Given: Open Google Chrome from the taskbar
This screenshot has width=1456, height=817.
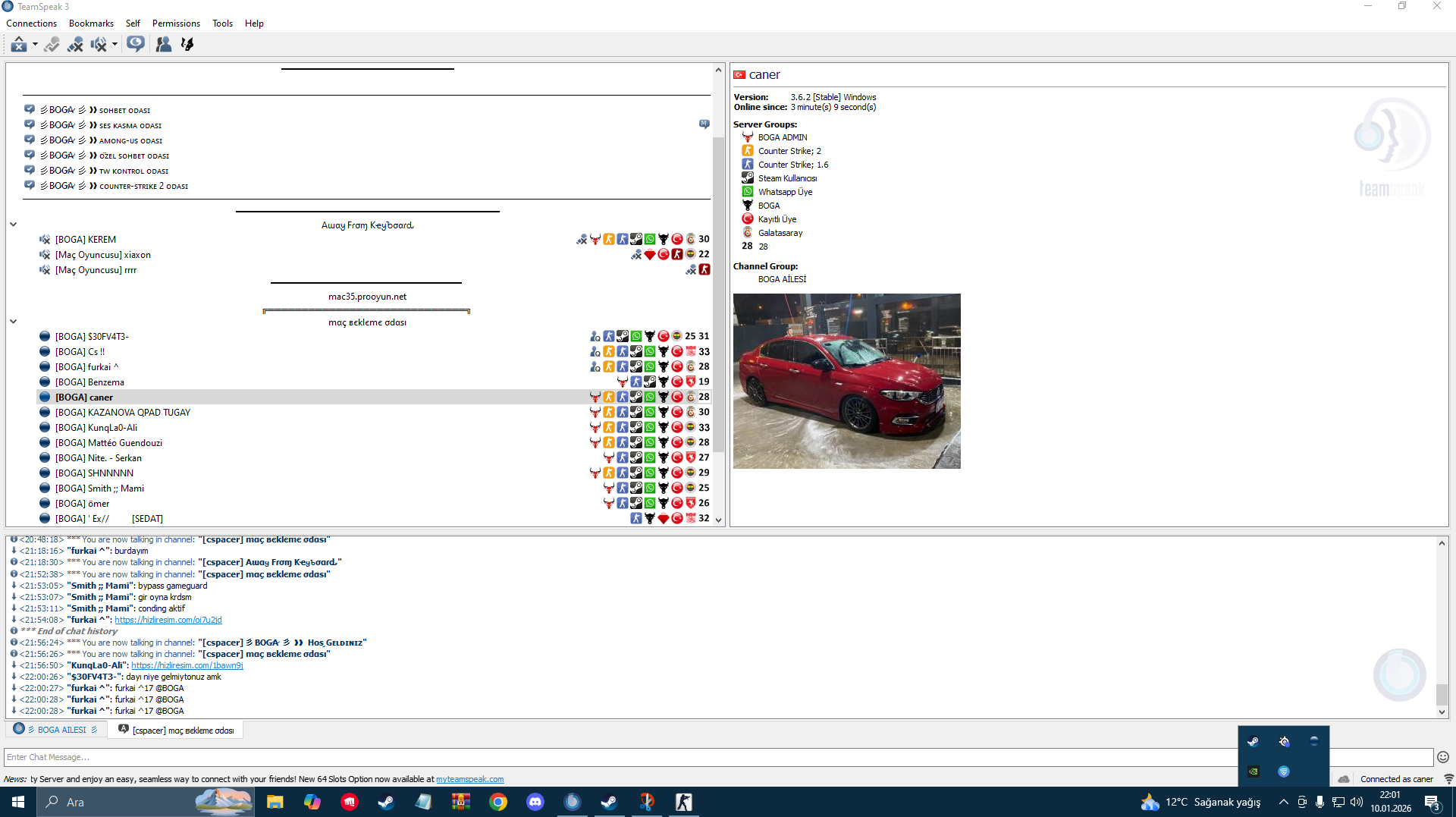Looking at the screenshot, I should point(498,802).
